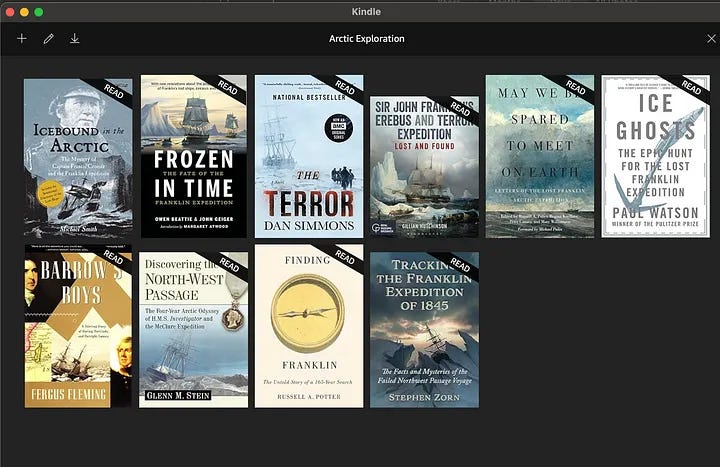This screenshot has height=467, width=720.
Task: Open Icebound in the Arctic book
Action: click(78, 158)
